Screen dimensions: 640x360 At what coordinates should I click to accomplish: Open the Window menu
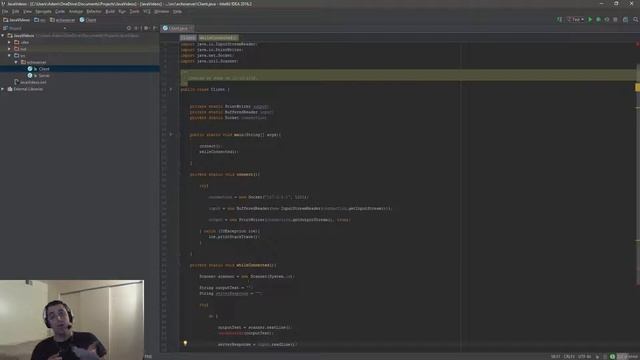162,11
